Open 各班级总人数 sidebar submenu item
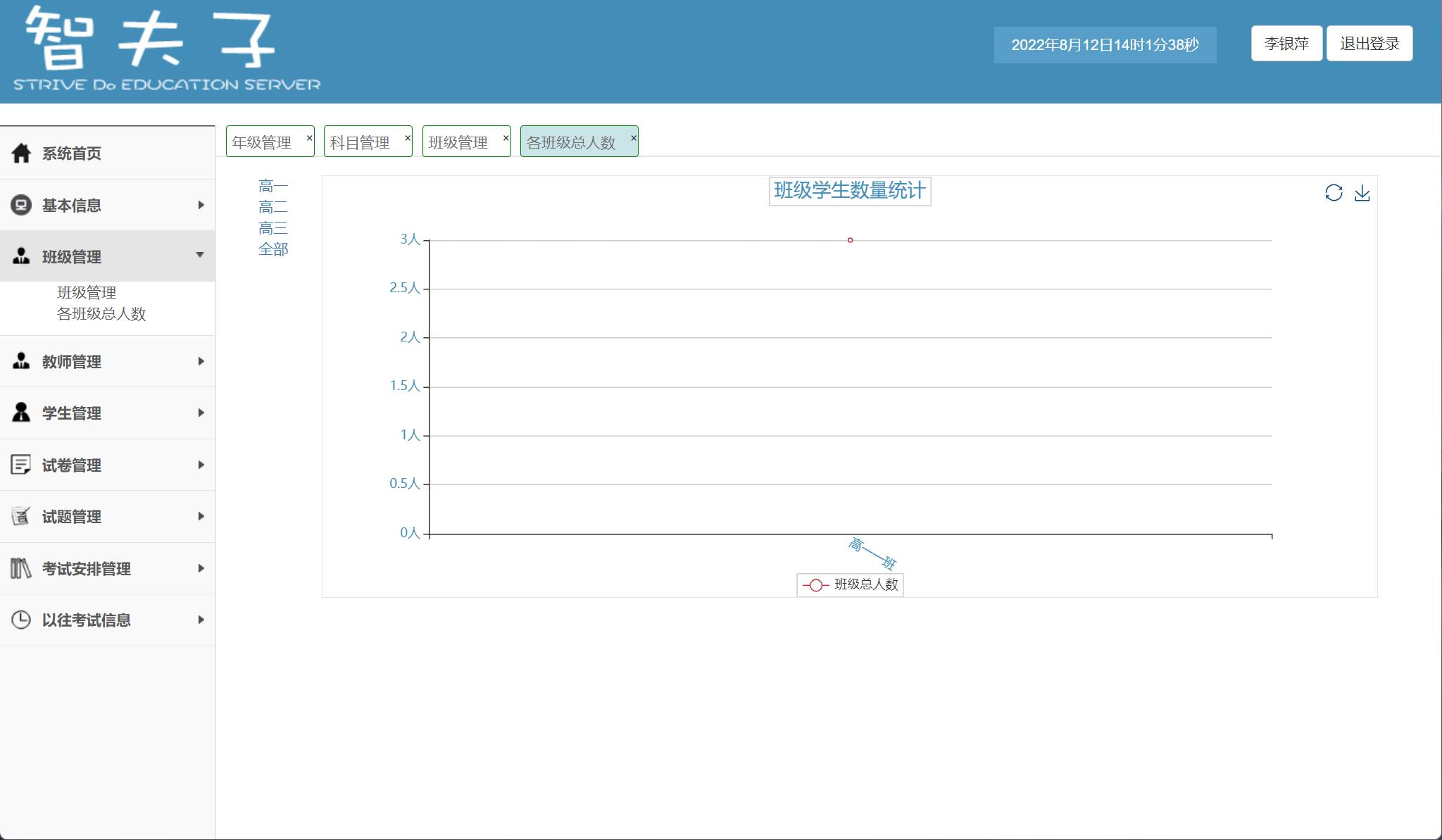This screenshot has height=840, width=1442. 101,313
